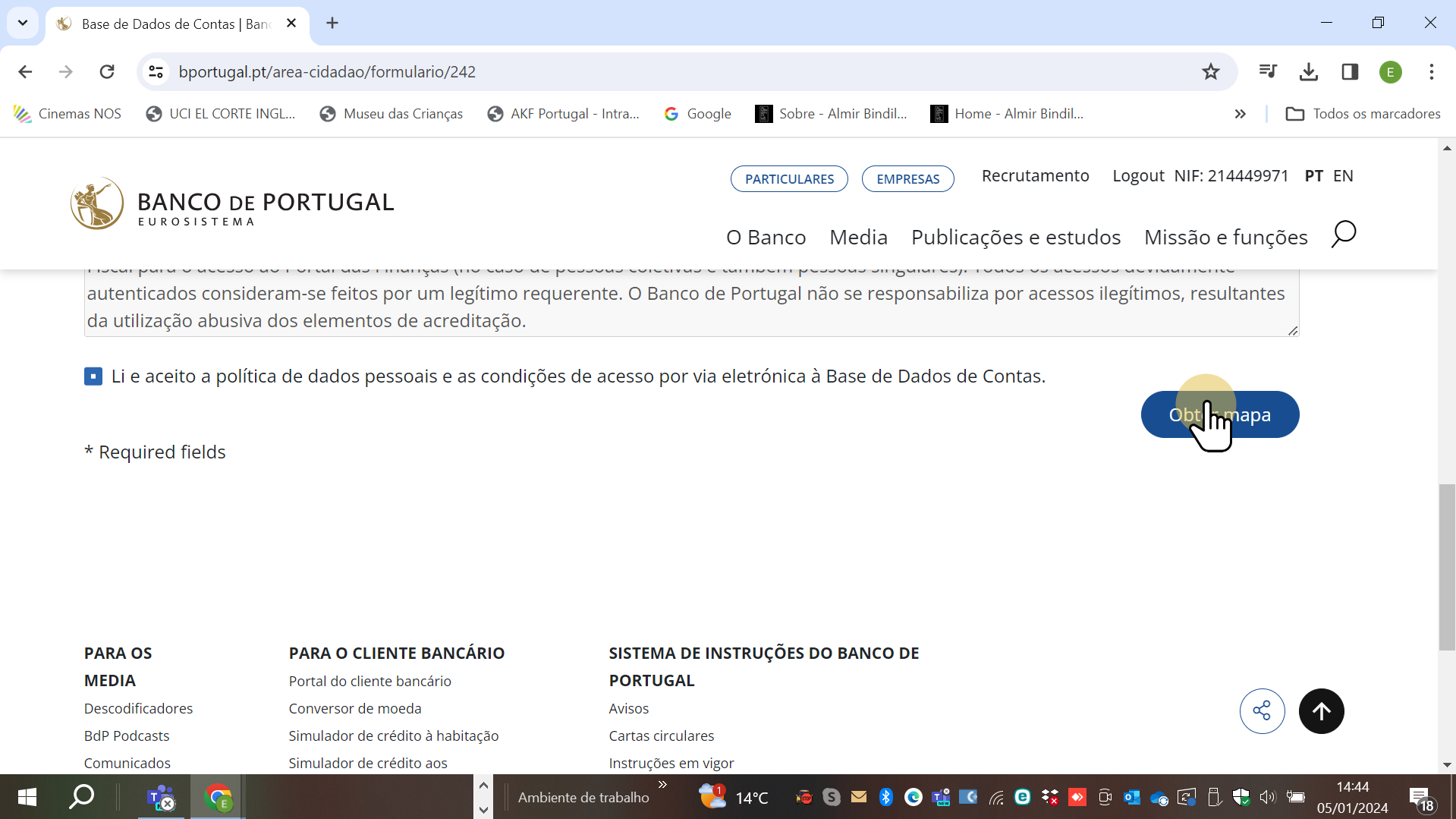
Task: Open the search magnifier on the page
Action: pyautogui.click(x=1343, y=235)
